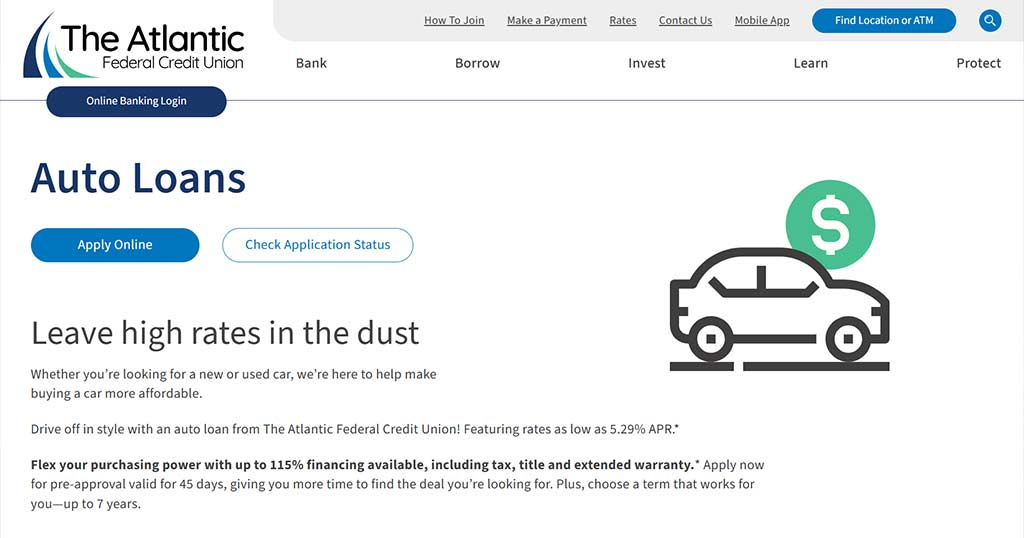The image size is (1024, 538).
Task: Click the paragraph about new or used car
Action: [x=233, y=384]
